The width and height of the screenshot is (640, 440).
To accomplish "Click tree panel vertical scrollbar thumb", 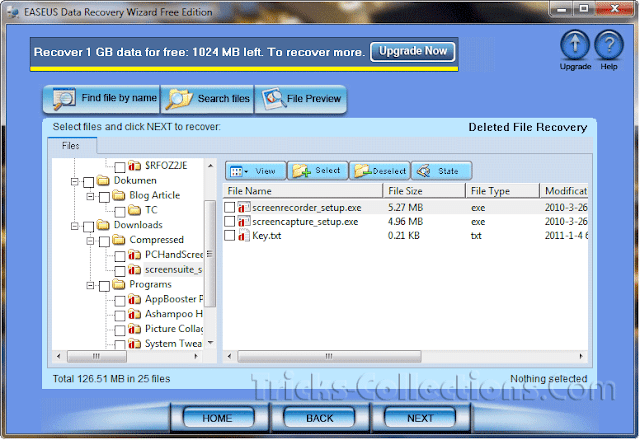I will [210, 253].
